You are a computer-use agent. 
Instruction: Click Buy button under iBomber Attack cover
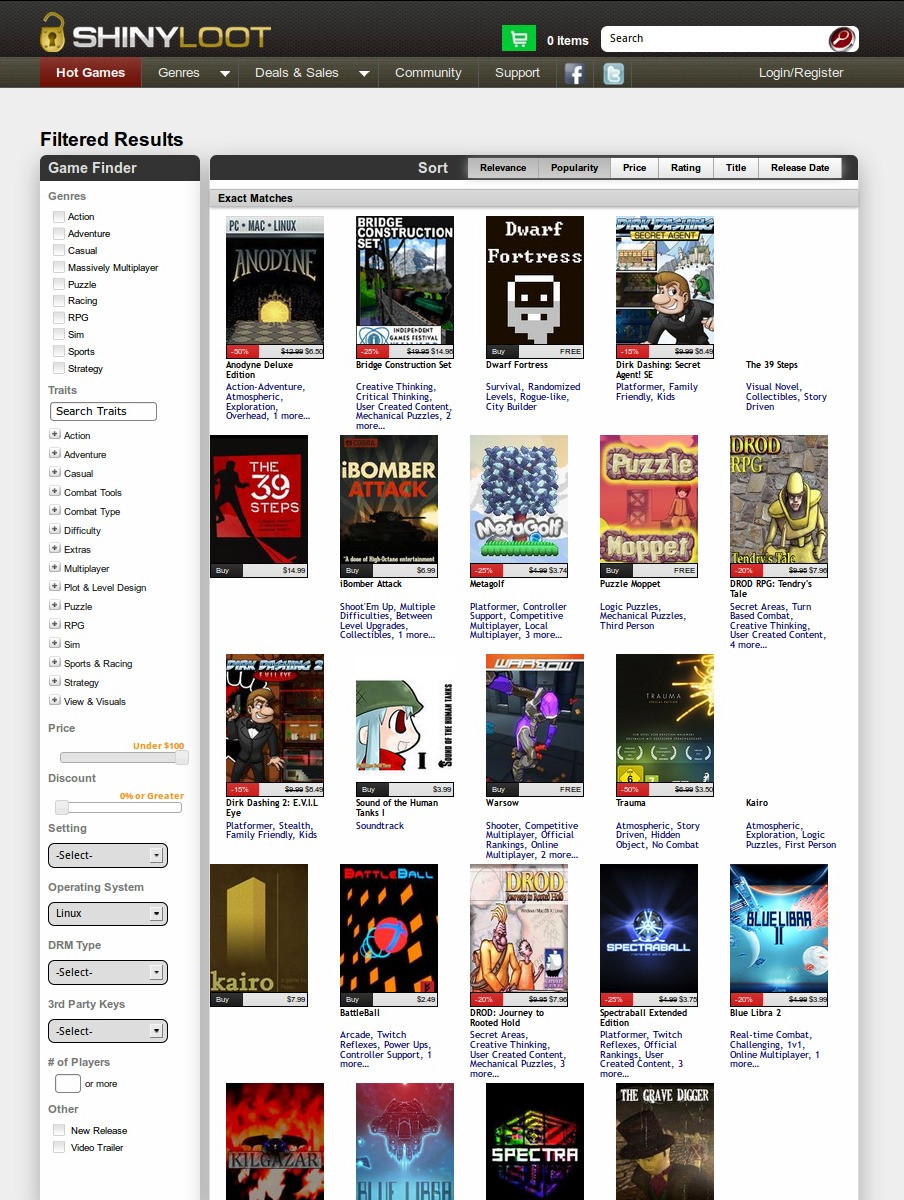357,571
